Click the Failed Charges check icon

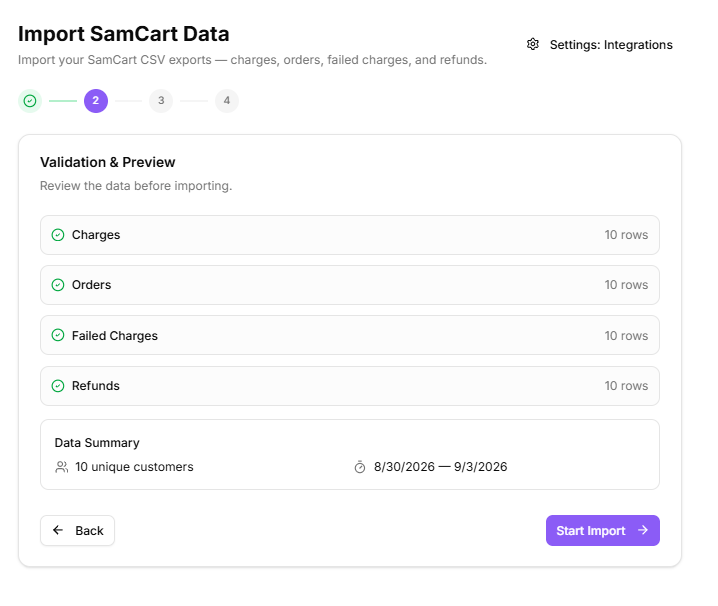[x=58, y=335]
